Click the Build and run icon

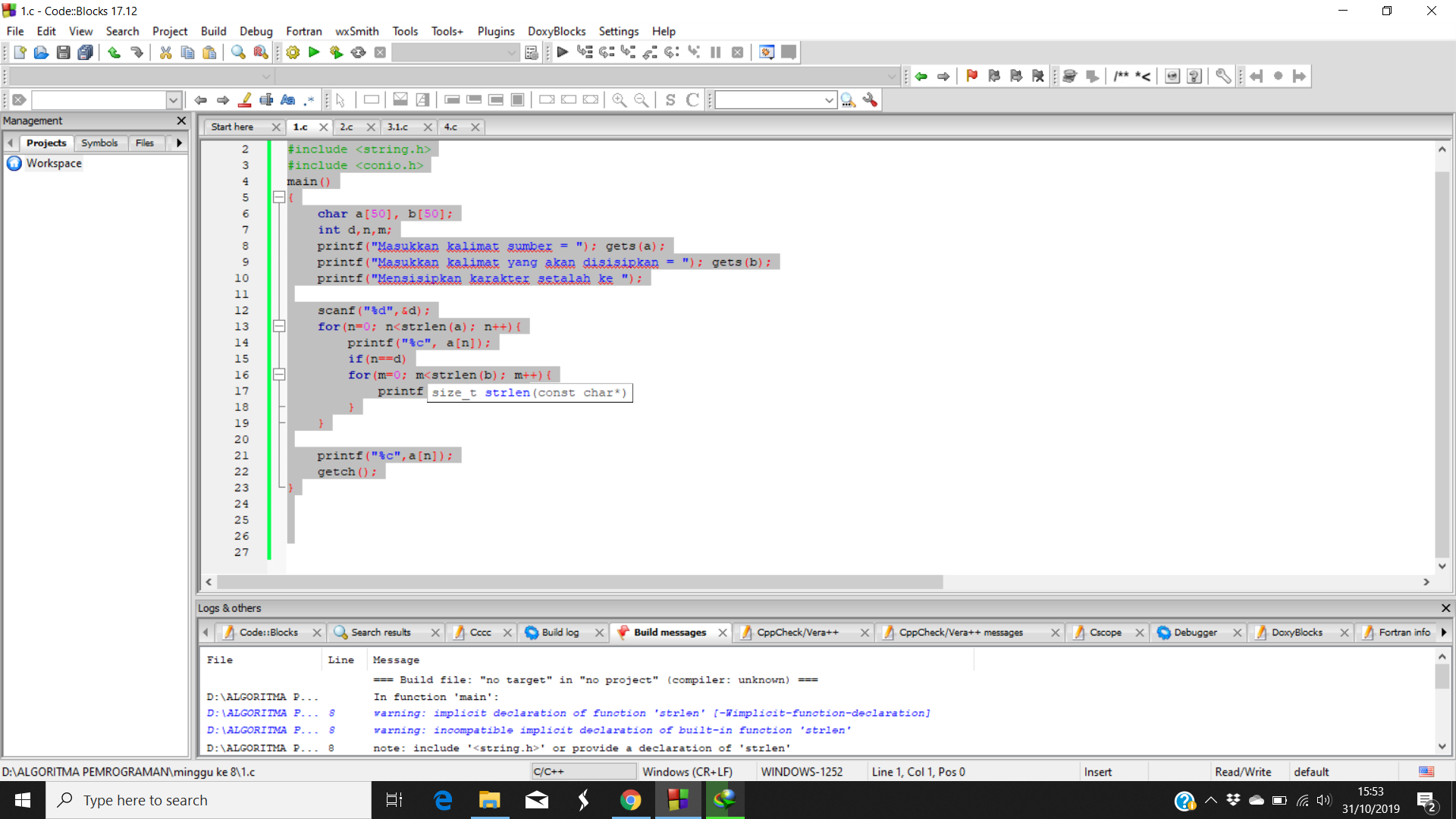coord(336,52)
